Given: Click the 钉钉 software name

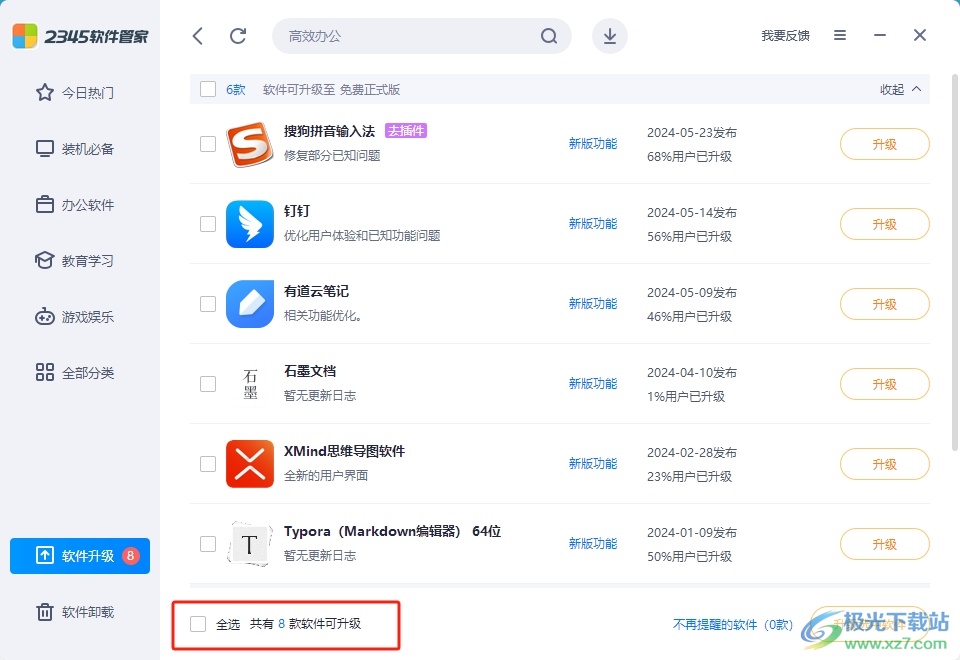Looking at the screenshot, I should 297,211.
